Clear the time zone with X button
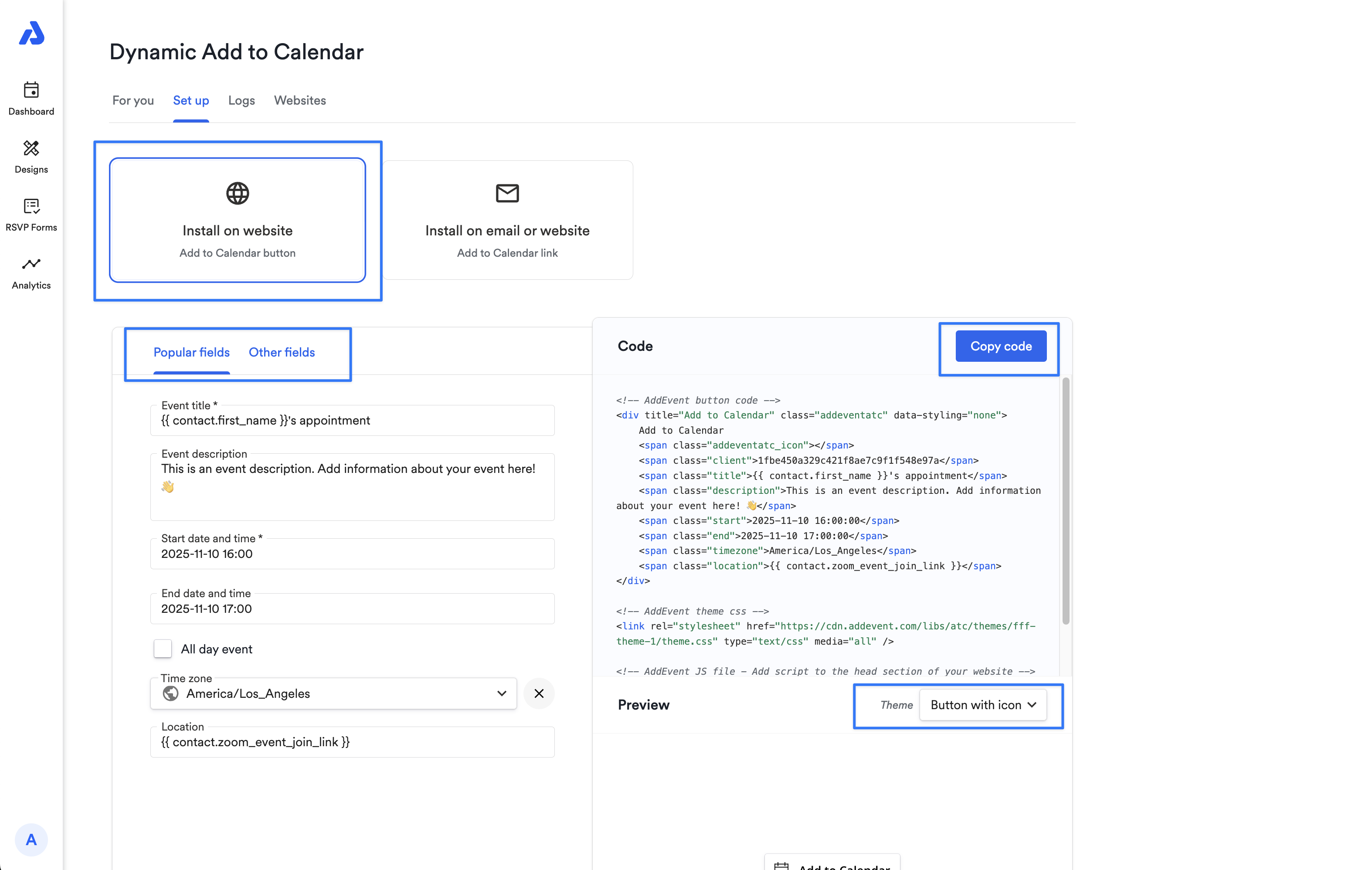The width and height of the screenshot is (1372, 870). (538, 693)
